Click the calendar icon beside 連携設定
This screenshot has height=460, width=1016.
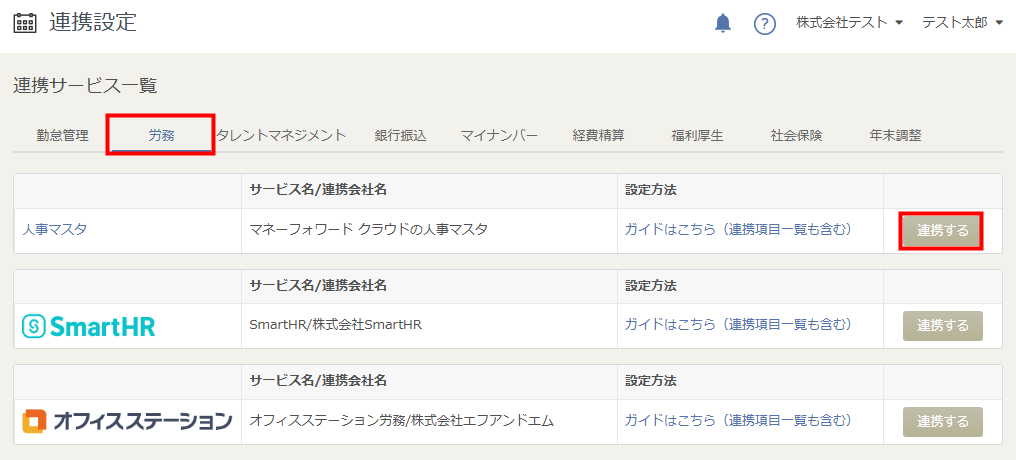[x=25, y=23]
